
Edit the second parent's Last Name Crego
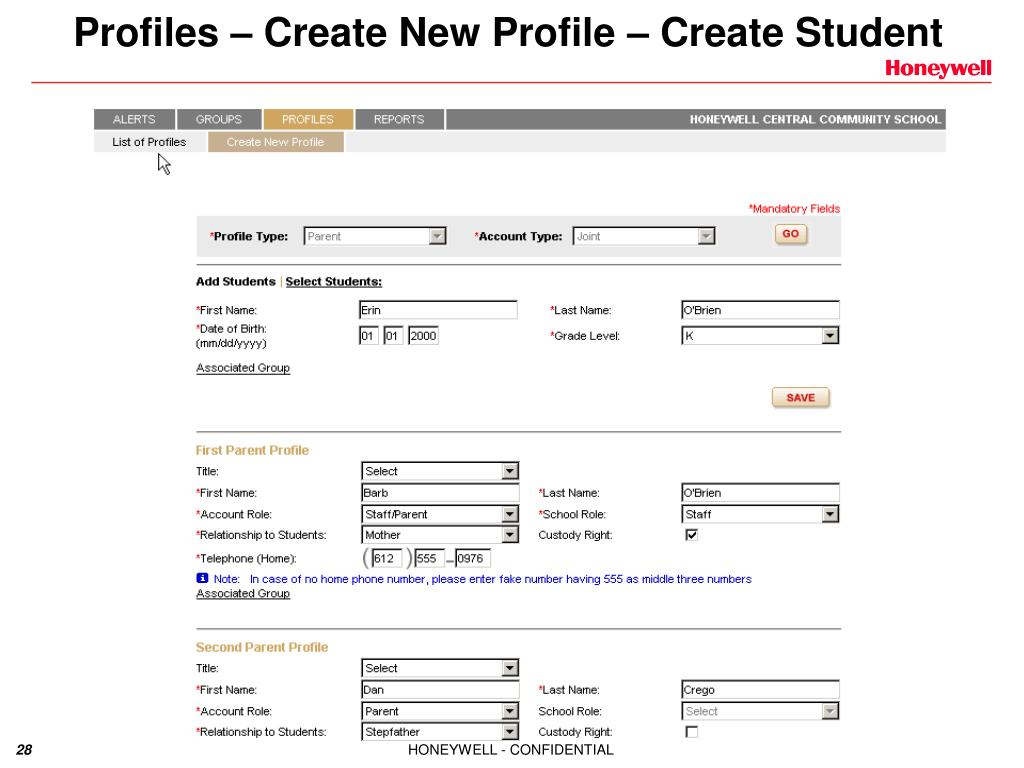click(x=760, y=690)
